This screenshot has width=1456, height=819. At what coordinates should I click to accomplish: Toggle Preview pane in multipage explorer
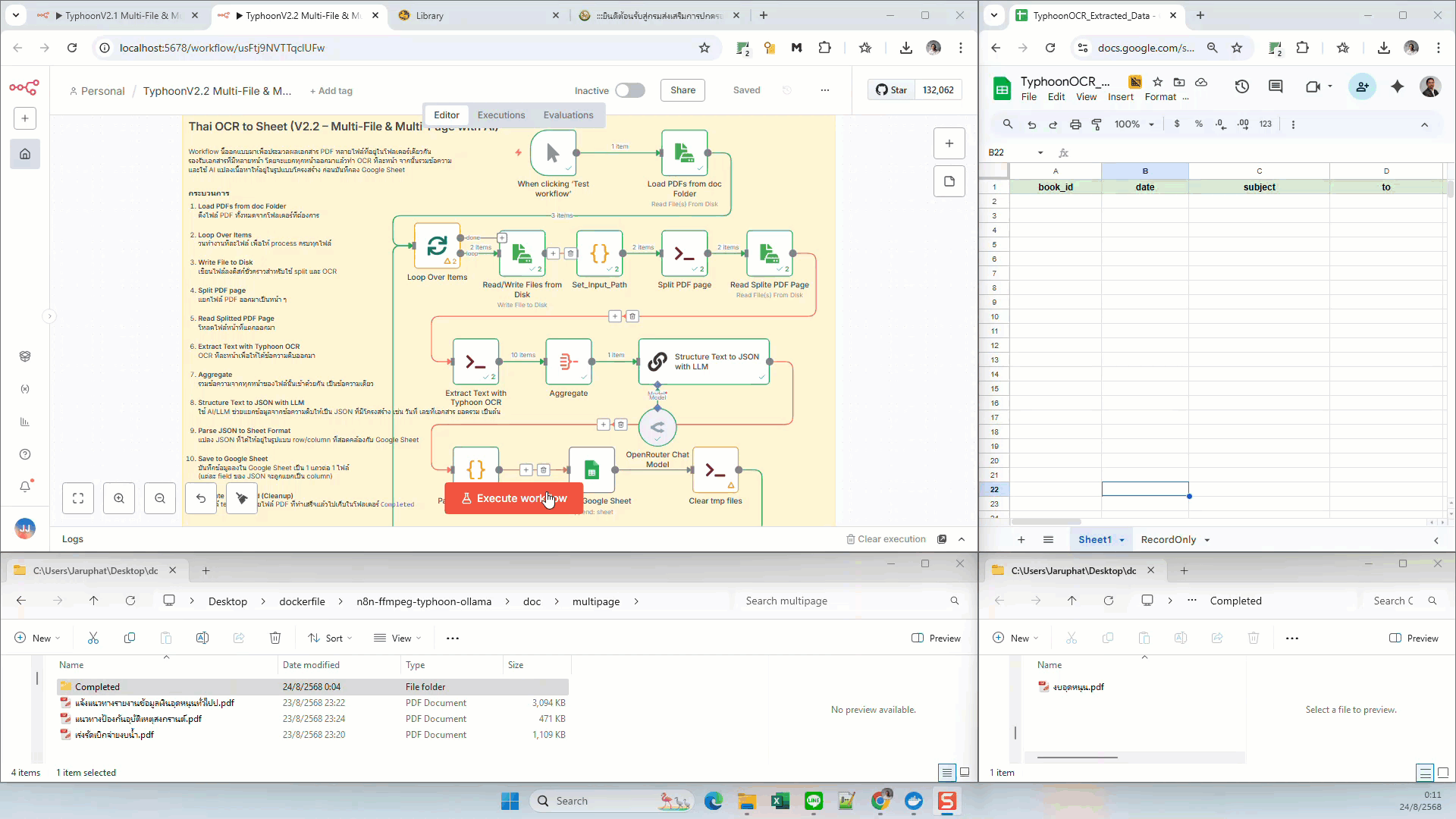936,638
